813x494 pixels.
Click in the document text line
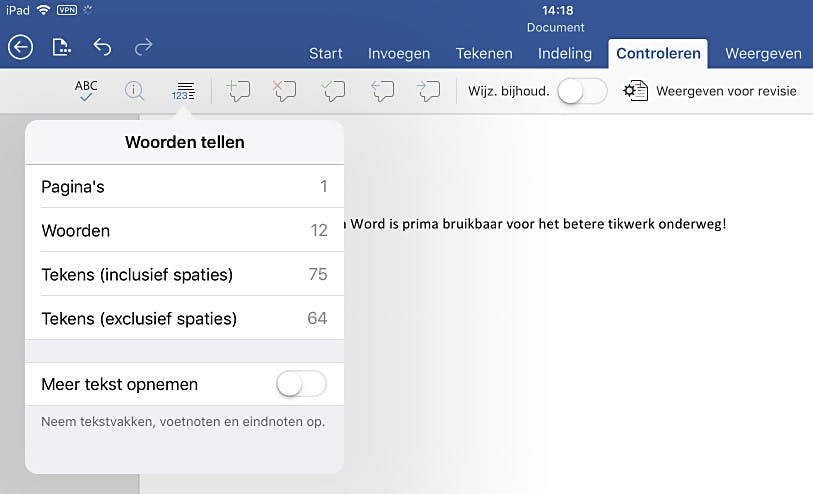tap(534, 224)
